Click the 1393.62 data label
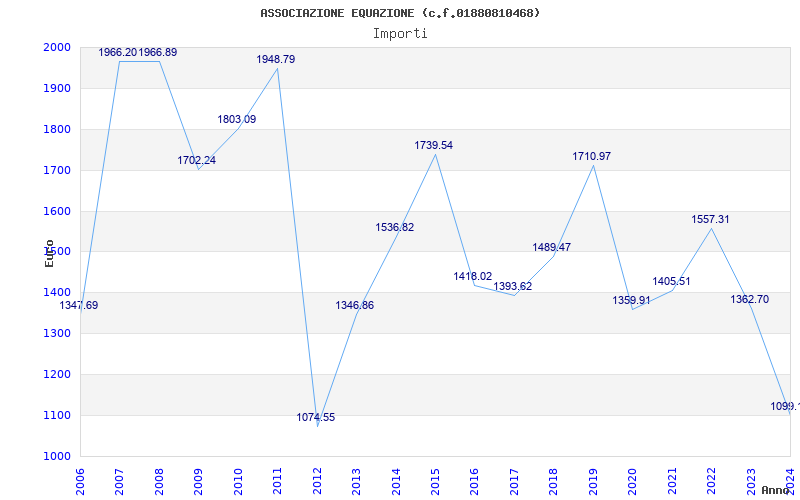The width and height of the screenshot is (800, 500). (x=513, y=286)
